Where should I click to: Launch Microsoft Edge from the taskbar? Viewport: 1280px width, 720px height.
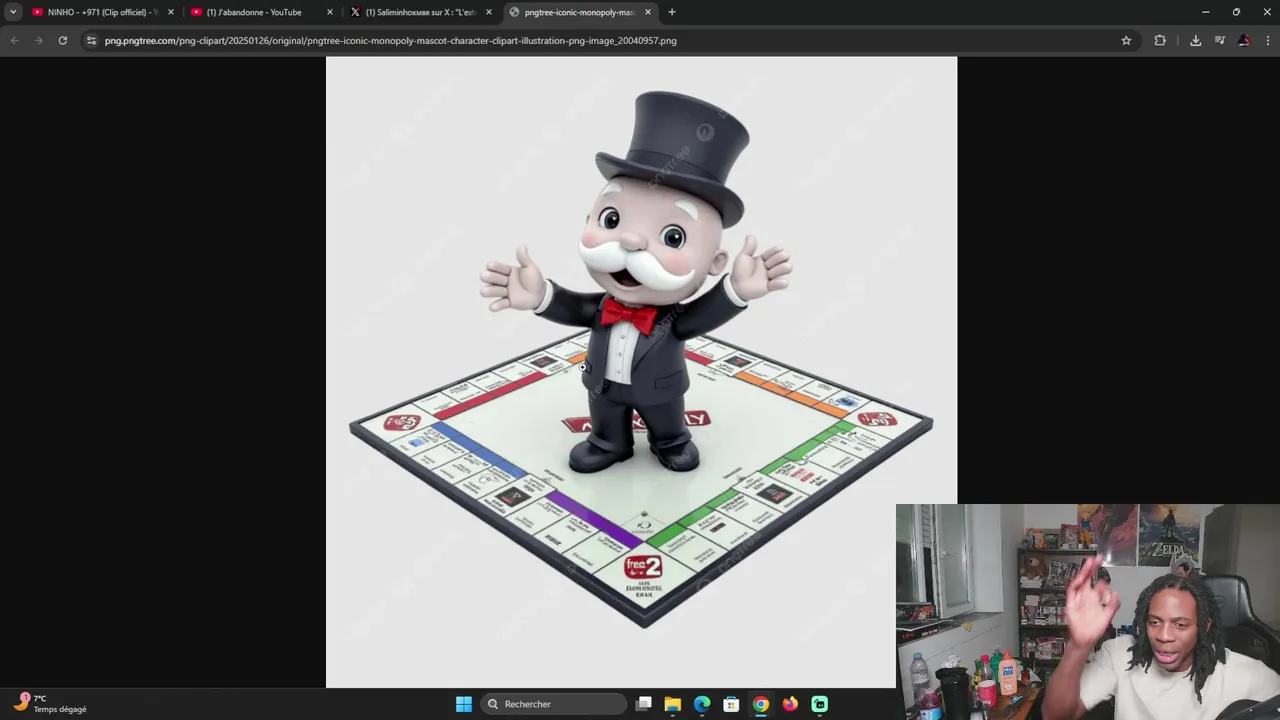click(702, 704)
